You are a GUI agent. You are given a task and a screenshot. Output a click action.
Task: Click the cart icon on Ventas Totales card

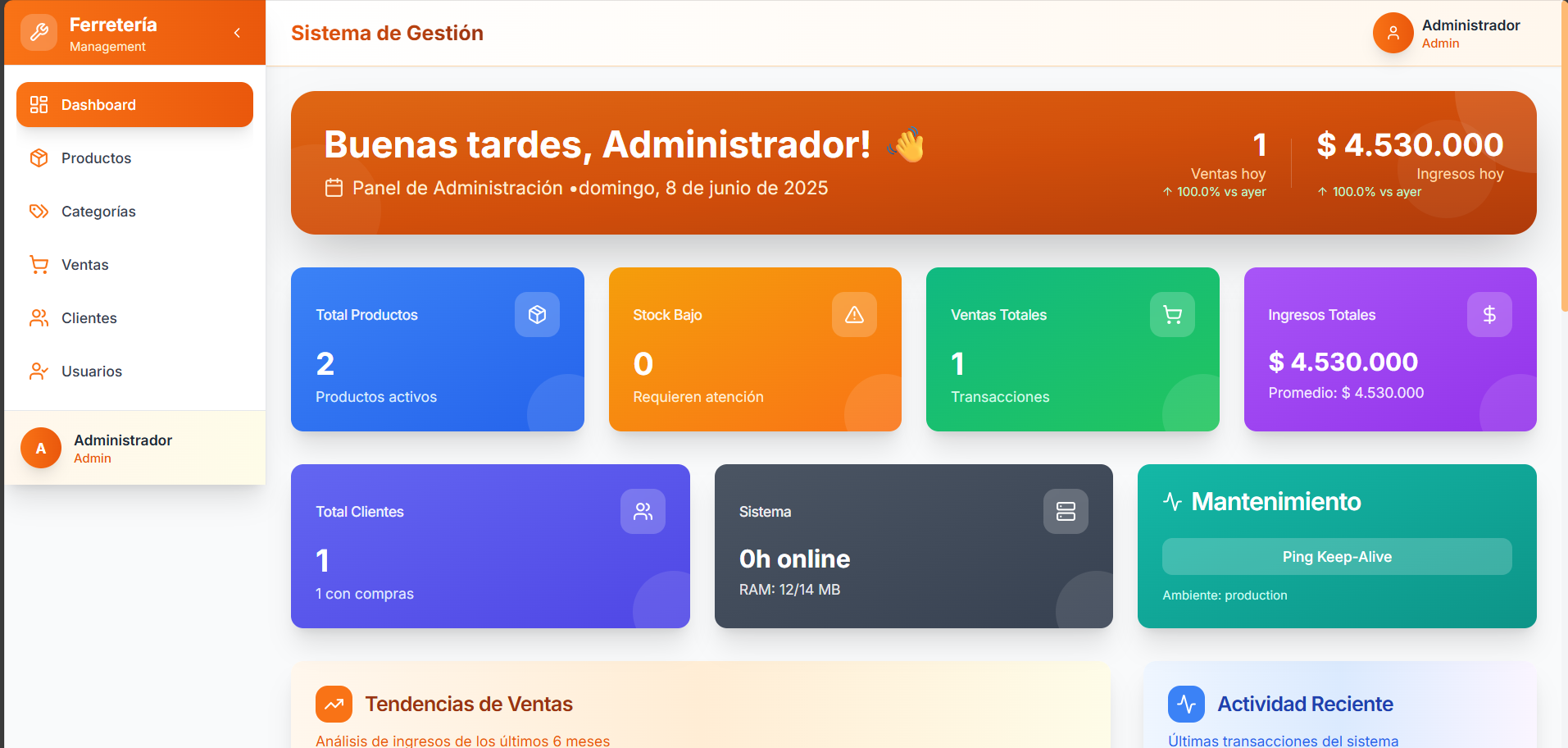[1171, 314]
